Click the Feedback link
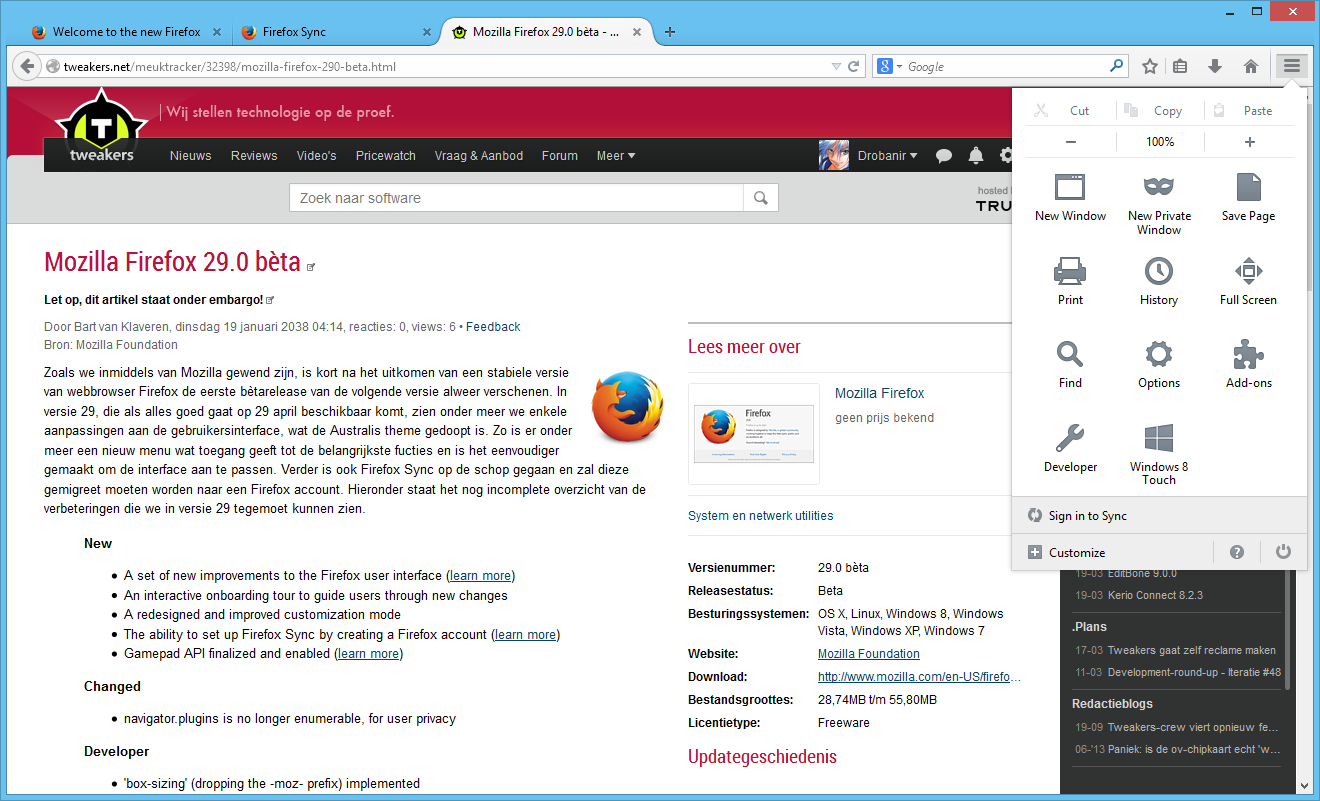Image resolution: width=1320 pixels, height=801 pixels. tap(493, 327)
